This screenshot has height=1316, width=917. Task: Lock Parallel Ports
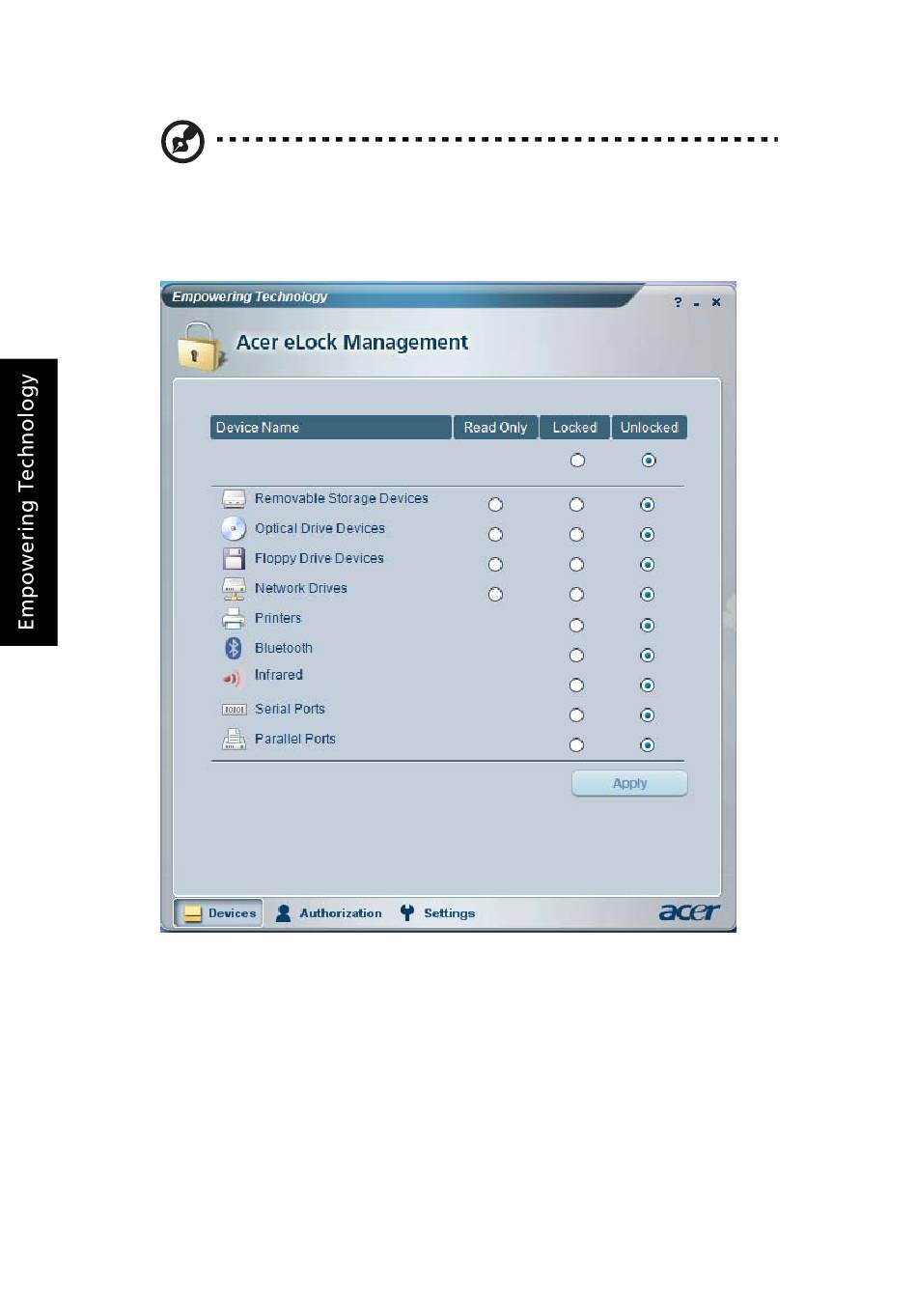[576, 745]
